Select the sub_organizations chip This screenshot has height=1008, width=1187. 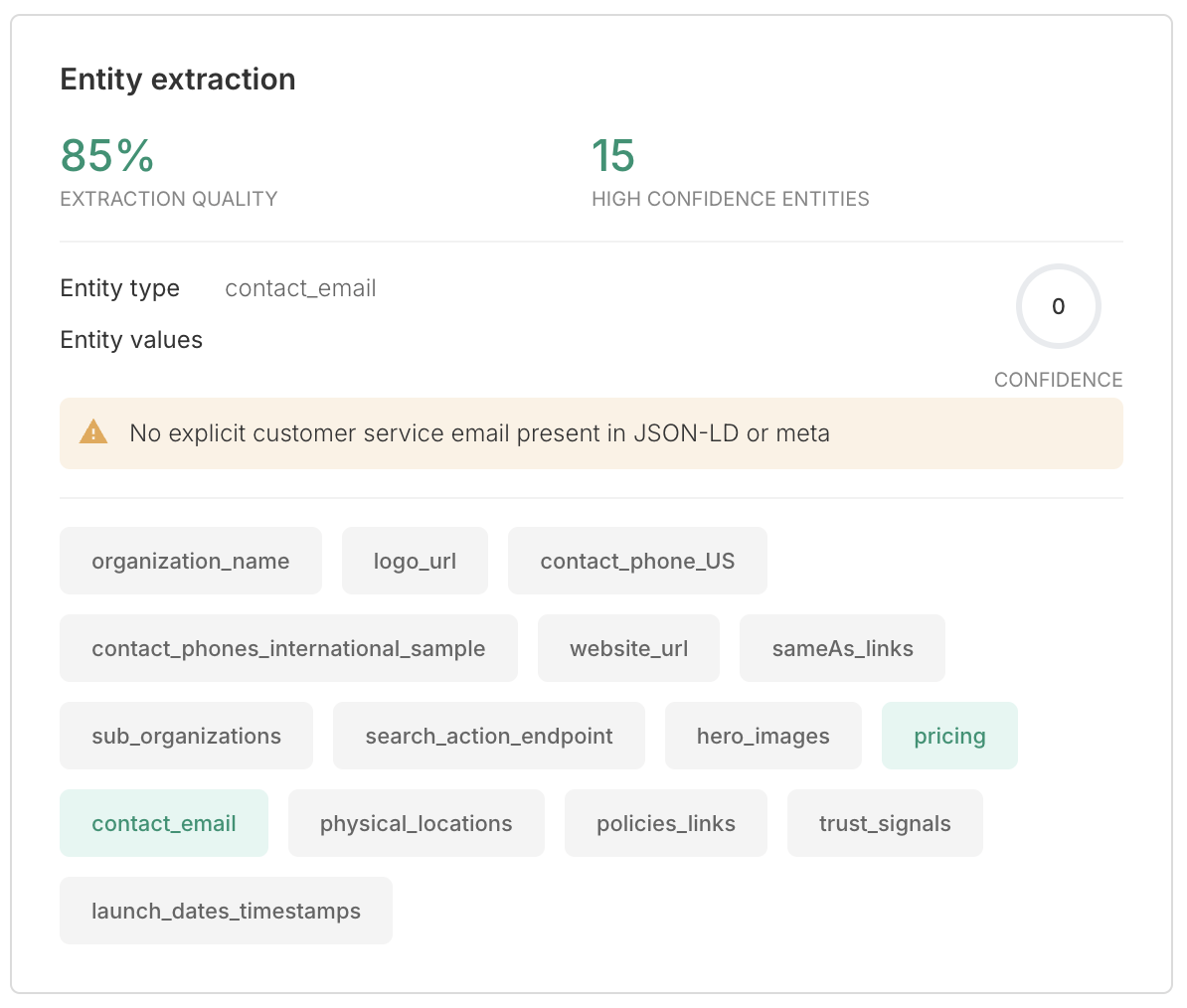point(186,736)
